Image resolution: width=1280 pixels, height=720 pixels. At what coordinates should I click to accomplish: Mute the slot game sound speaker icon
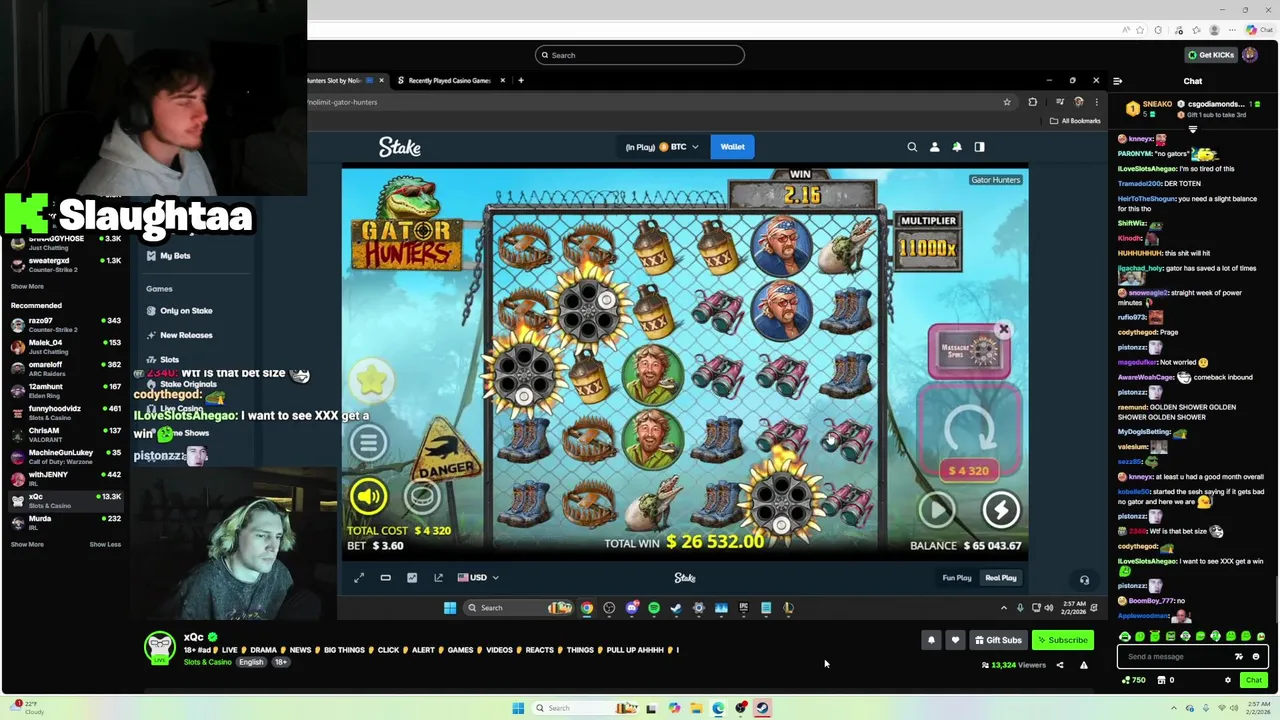pos(369,496)
